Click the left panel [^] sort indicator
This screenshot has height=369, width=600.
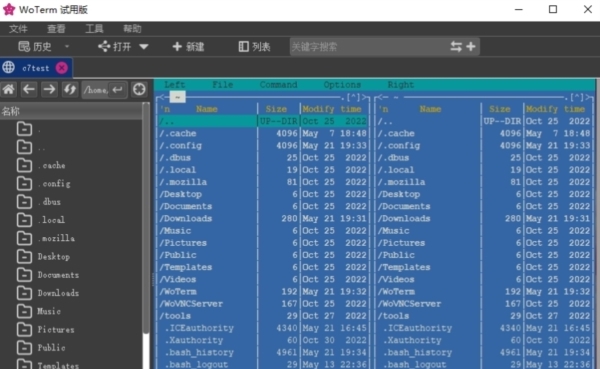(354, 97)
